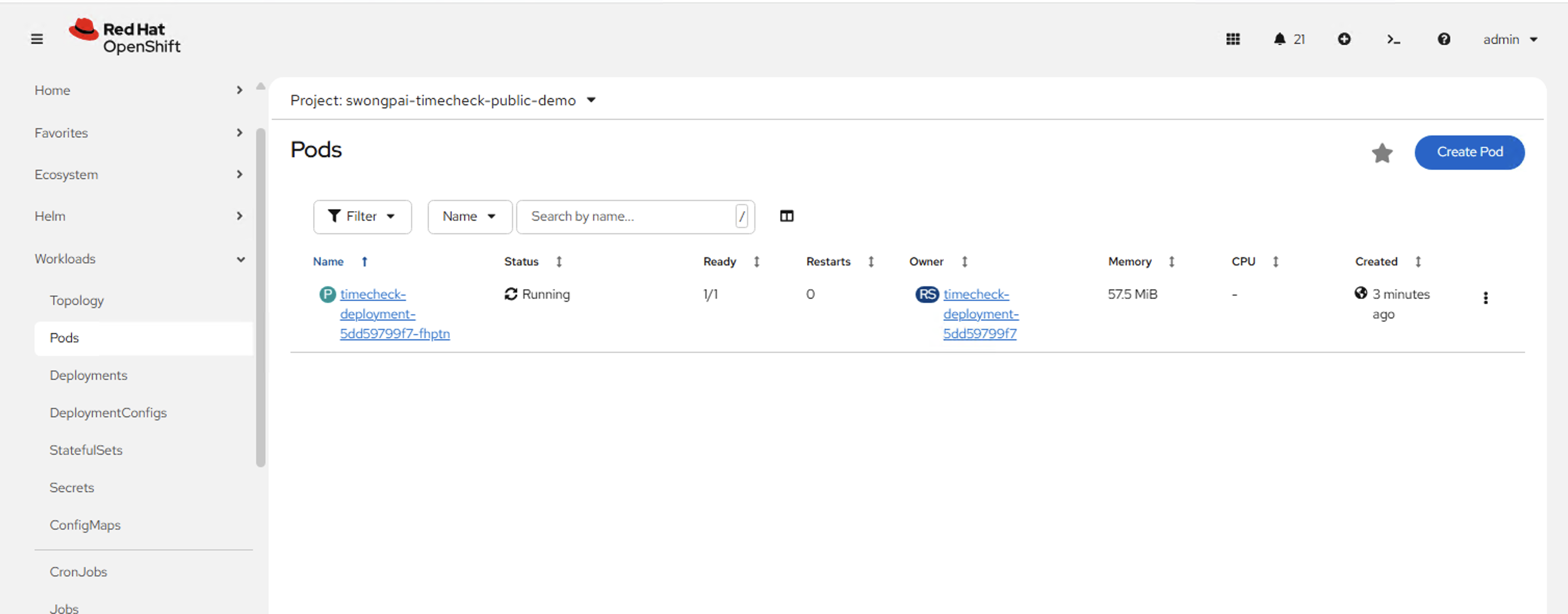1568x614 pixels.
Task: Open pod timecheck-deployment-5dd59799f7-fhptn link
Action: [x=394, y=314]
